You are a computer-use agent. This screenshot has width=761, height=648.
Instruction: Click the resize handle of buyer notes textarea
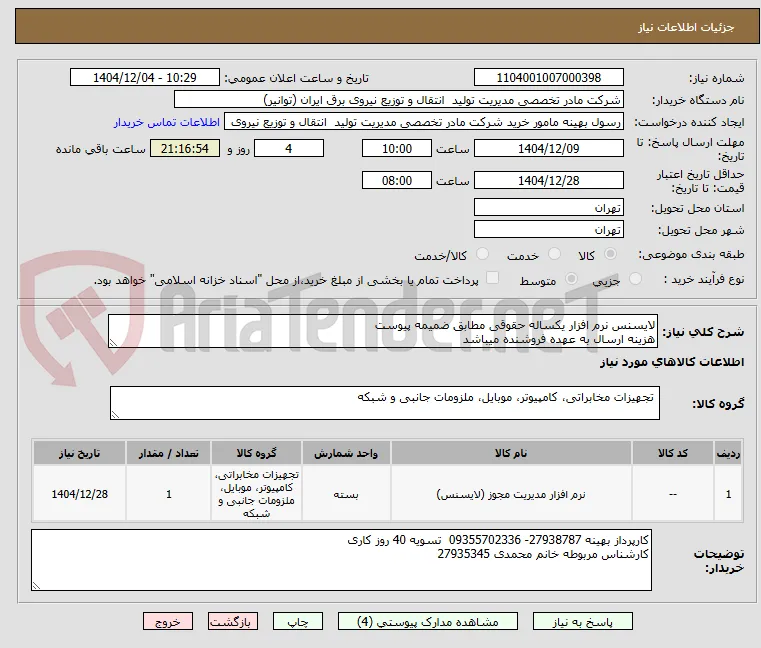36,586
